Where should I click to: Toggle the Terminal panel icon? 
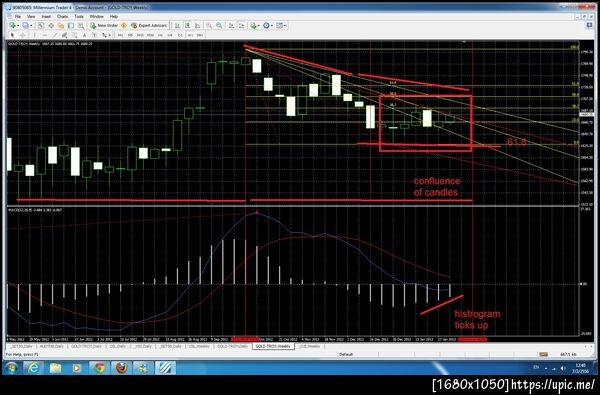coord(71,25)
